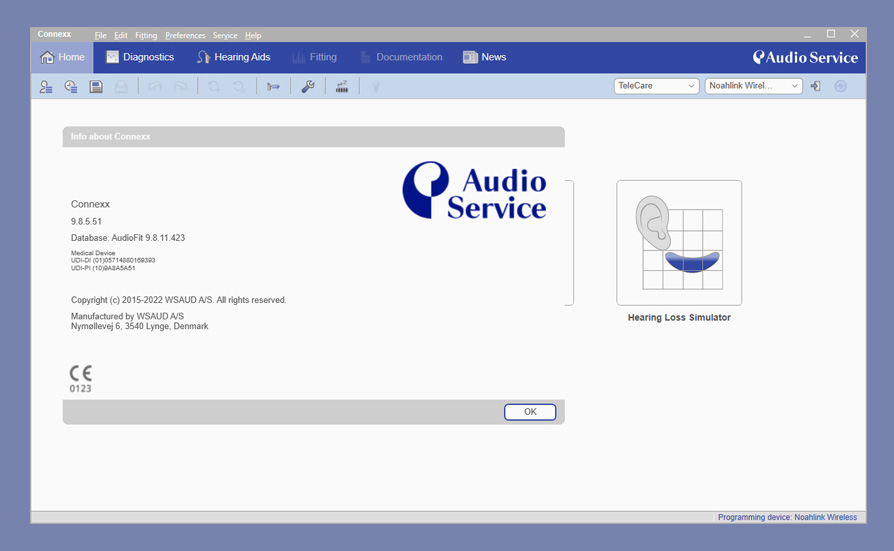Maximize the Connexx window
Viewport: 894px width, 551px height.
pyautogui.click(x=831, y=34)
